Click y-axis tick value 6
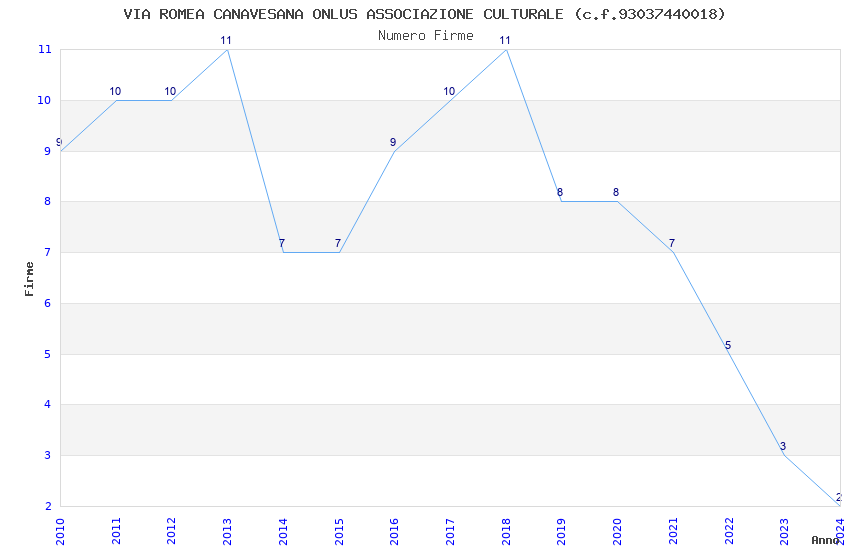This screenshot has height=550, width=850. [x=48, y=303]
